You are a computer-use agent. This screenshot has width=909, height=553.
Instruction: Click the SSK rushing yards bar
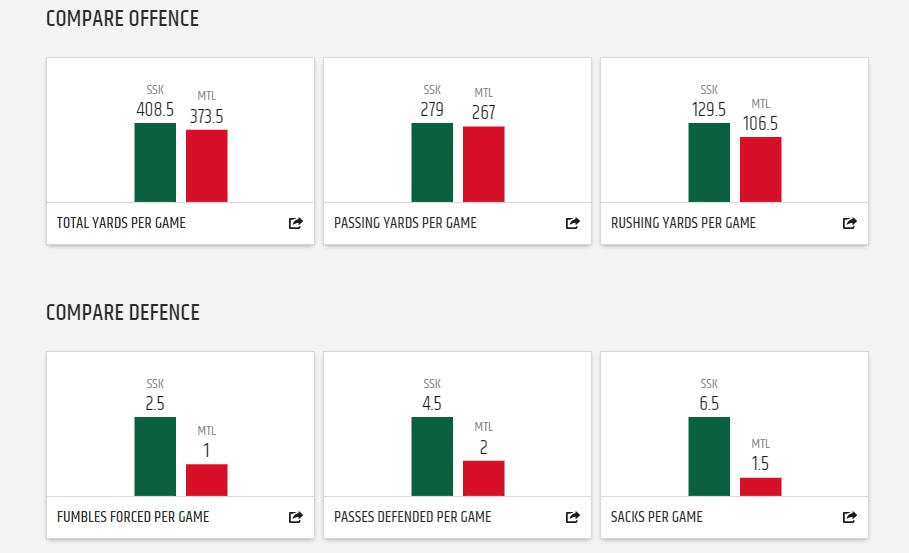[x=709, y=162]
